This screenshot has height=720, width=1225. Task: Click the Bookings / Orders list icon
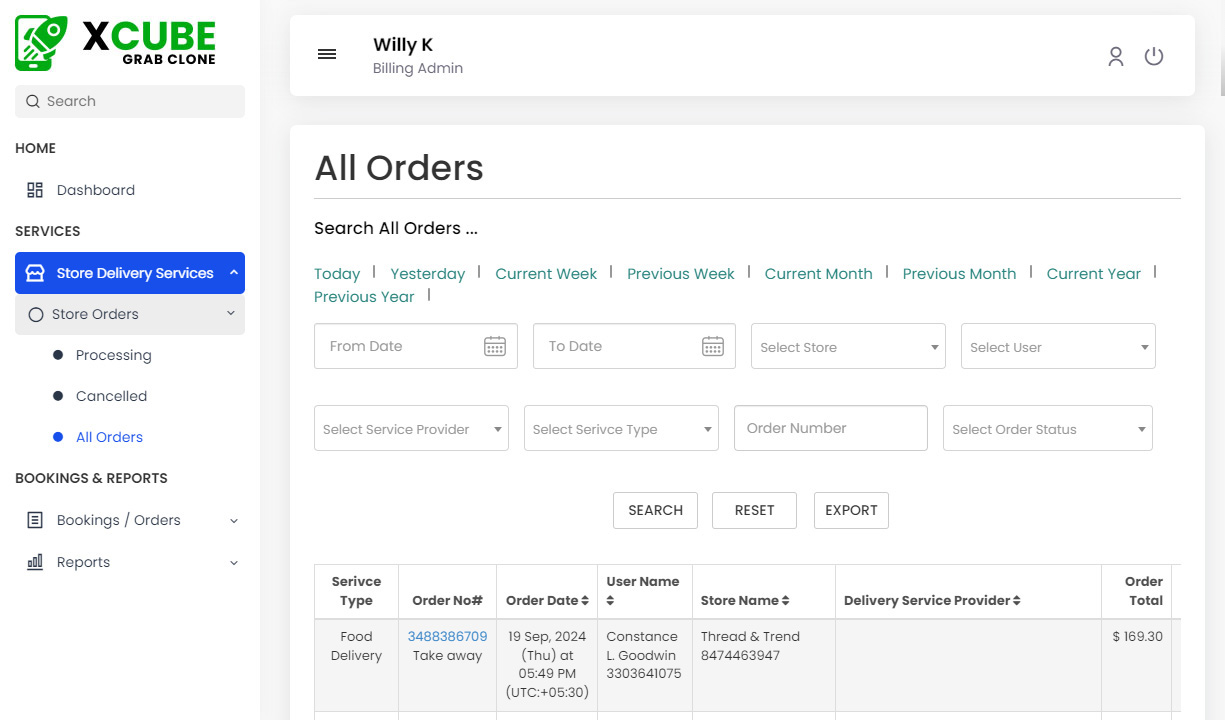pos(35,520)
